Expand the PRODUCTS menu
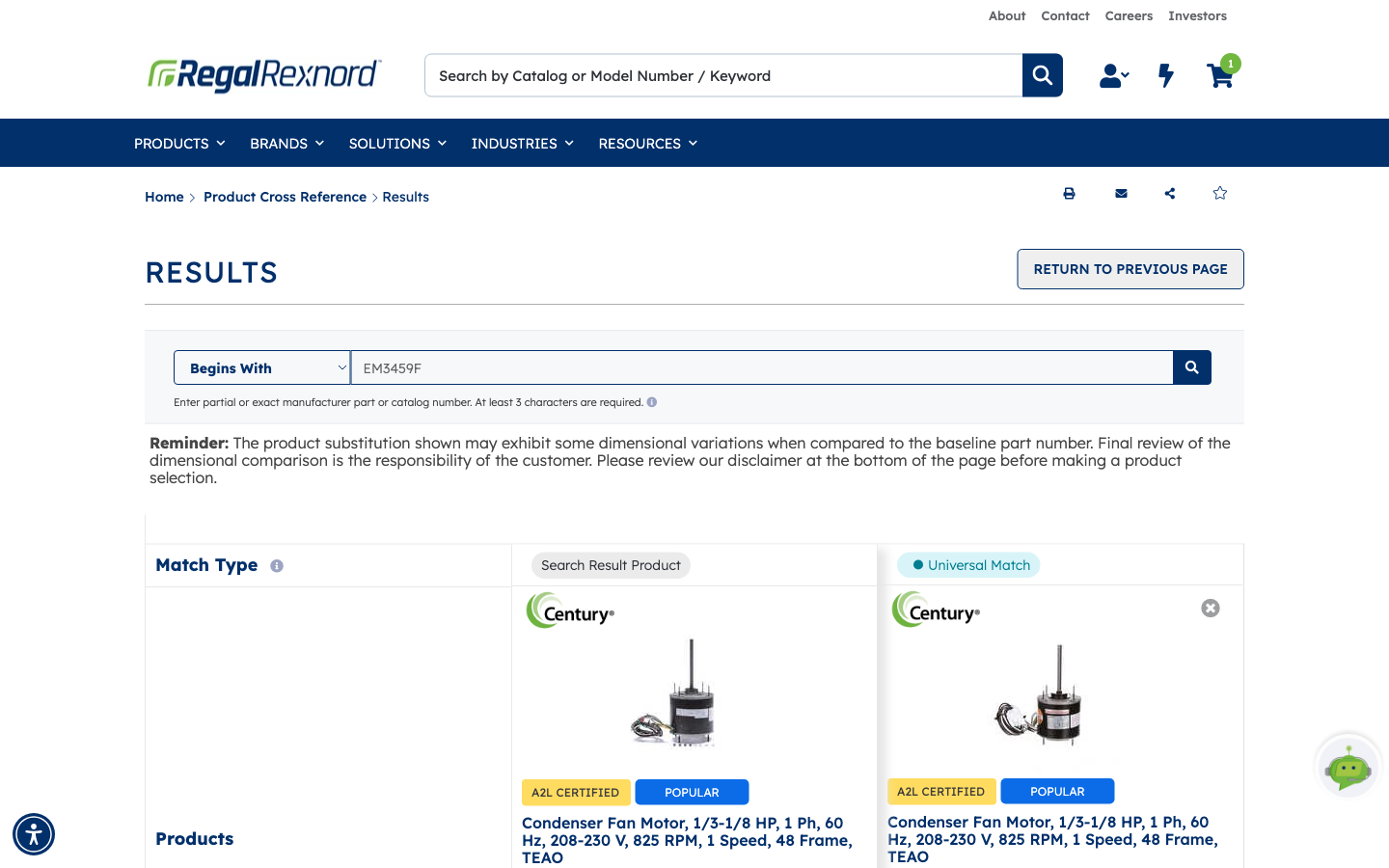Screen dimensions: 1389x868 pos(179,143)
